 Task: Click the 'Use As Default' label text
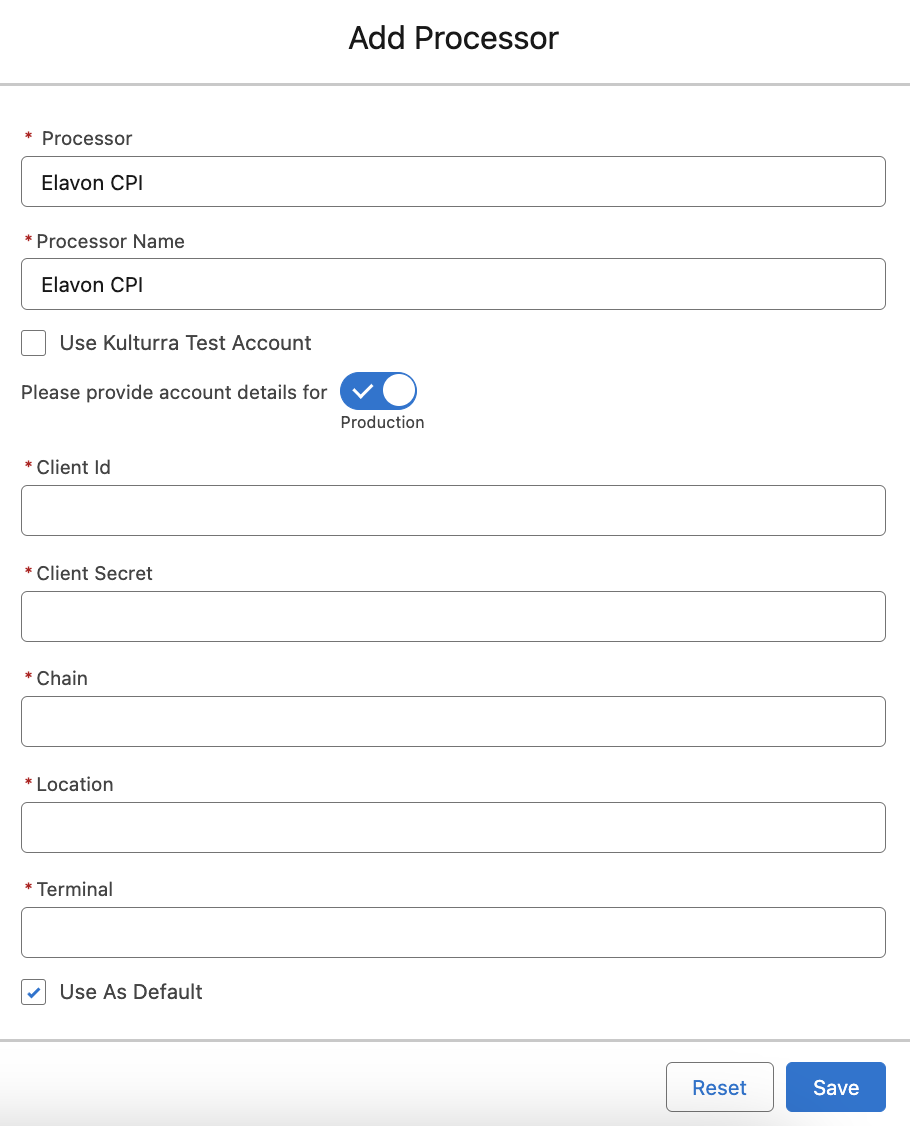[131, 992]
